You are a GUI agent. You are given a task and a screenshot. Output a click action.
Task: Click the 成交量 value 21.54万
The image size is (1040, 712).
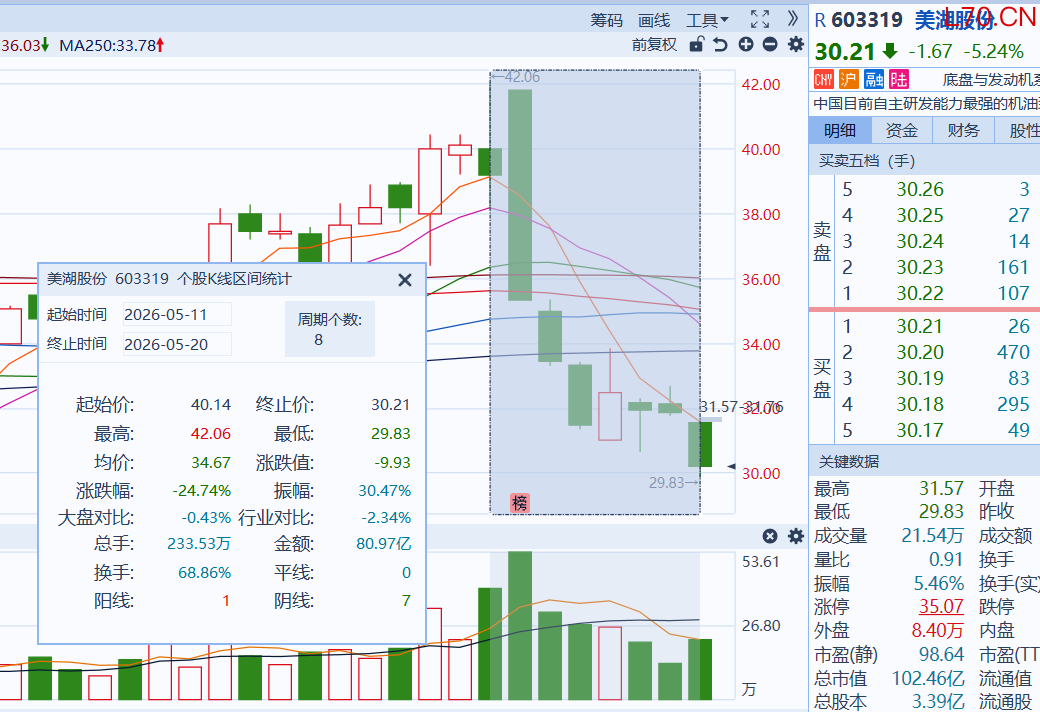(933, 535)
